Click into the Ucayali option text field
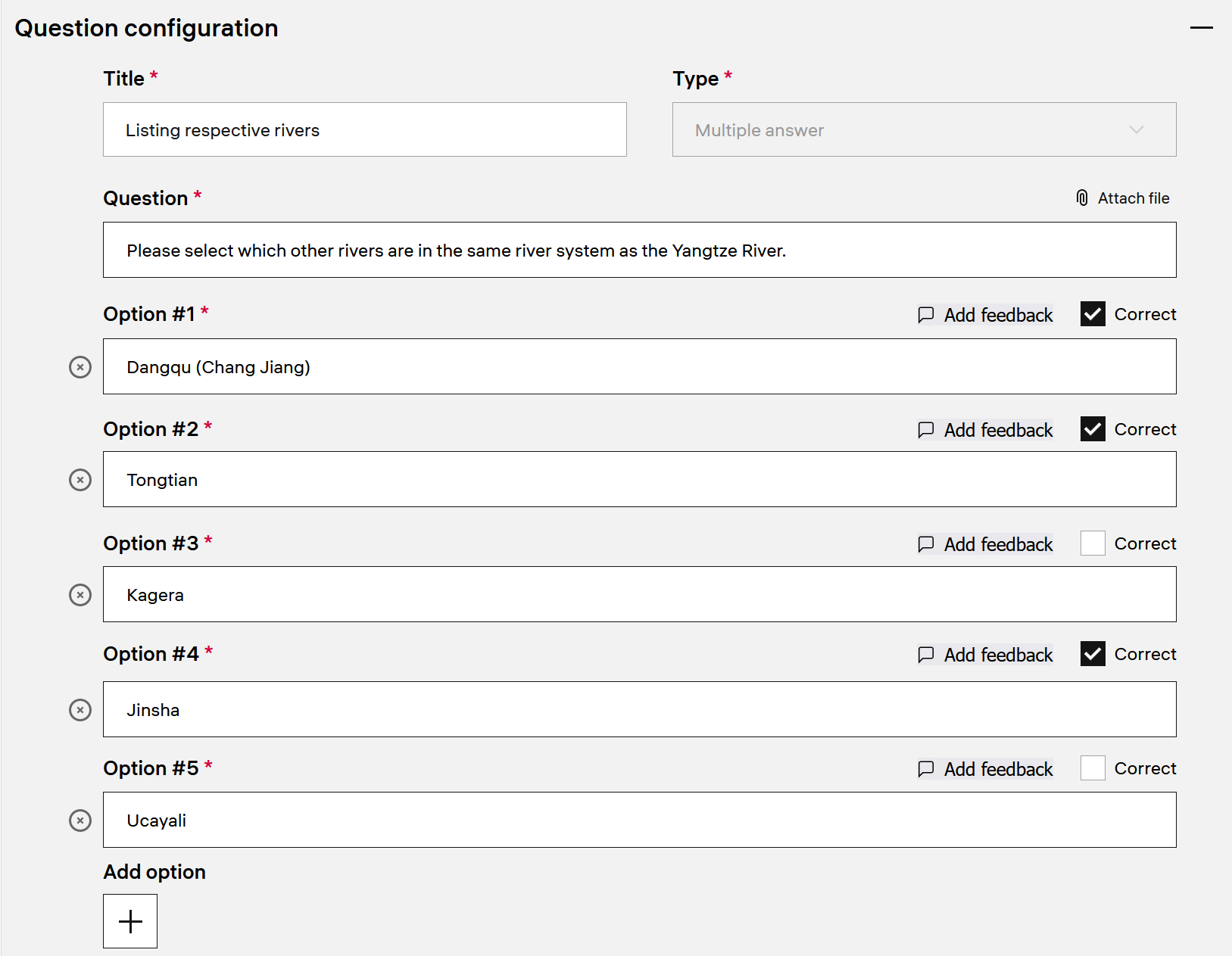Viewport: 1232px width, 956px height. [639, 820]
